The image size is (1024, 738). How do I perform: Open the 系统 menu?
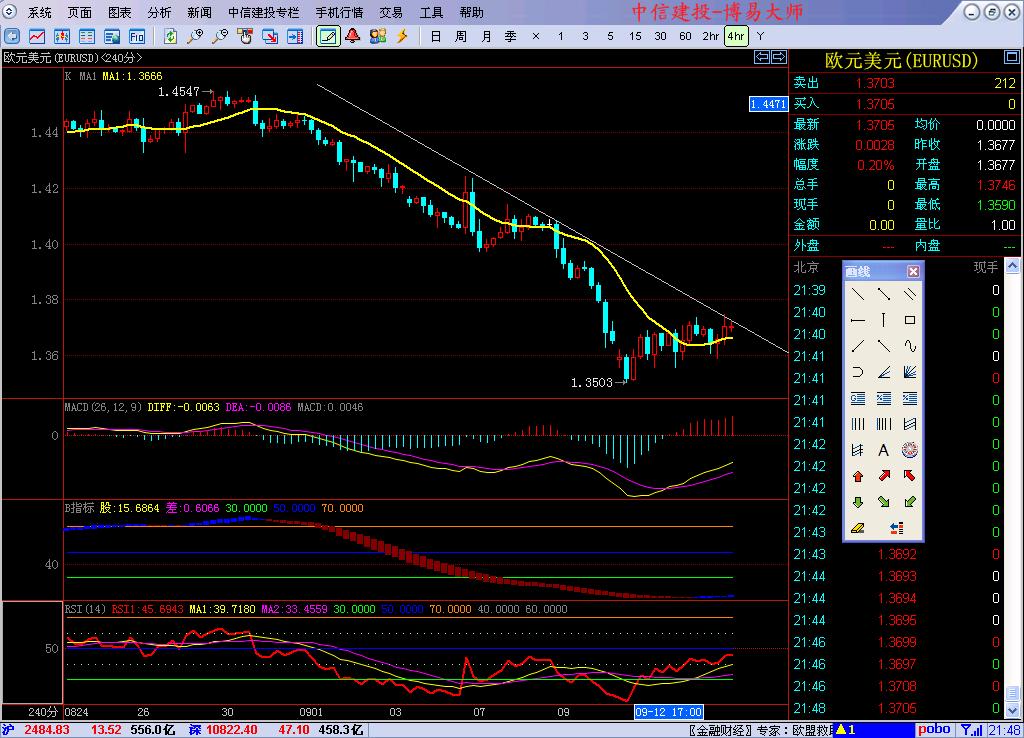coord(40,13)
